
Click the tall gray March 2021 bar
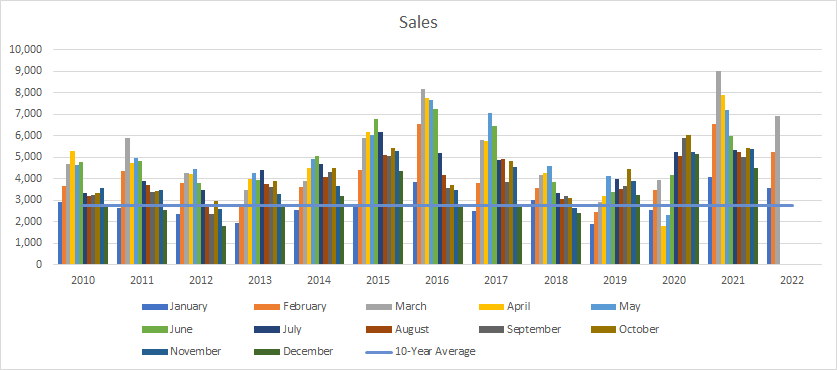click(x=718, y=168)
